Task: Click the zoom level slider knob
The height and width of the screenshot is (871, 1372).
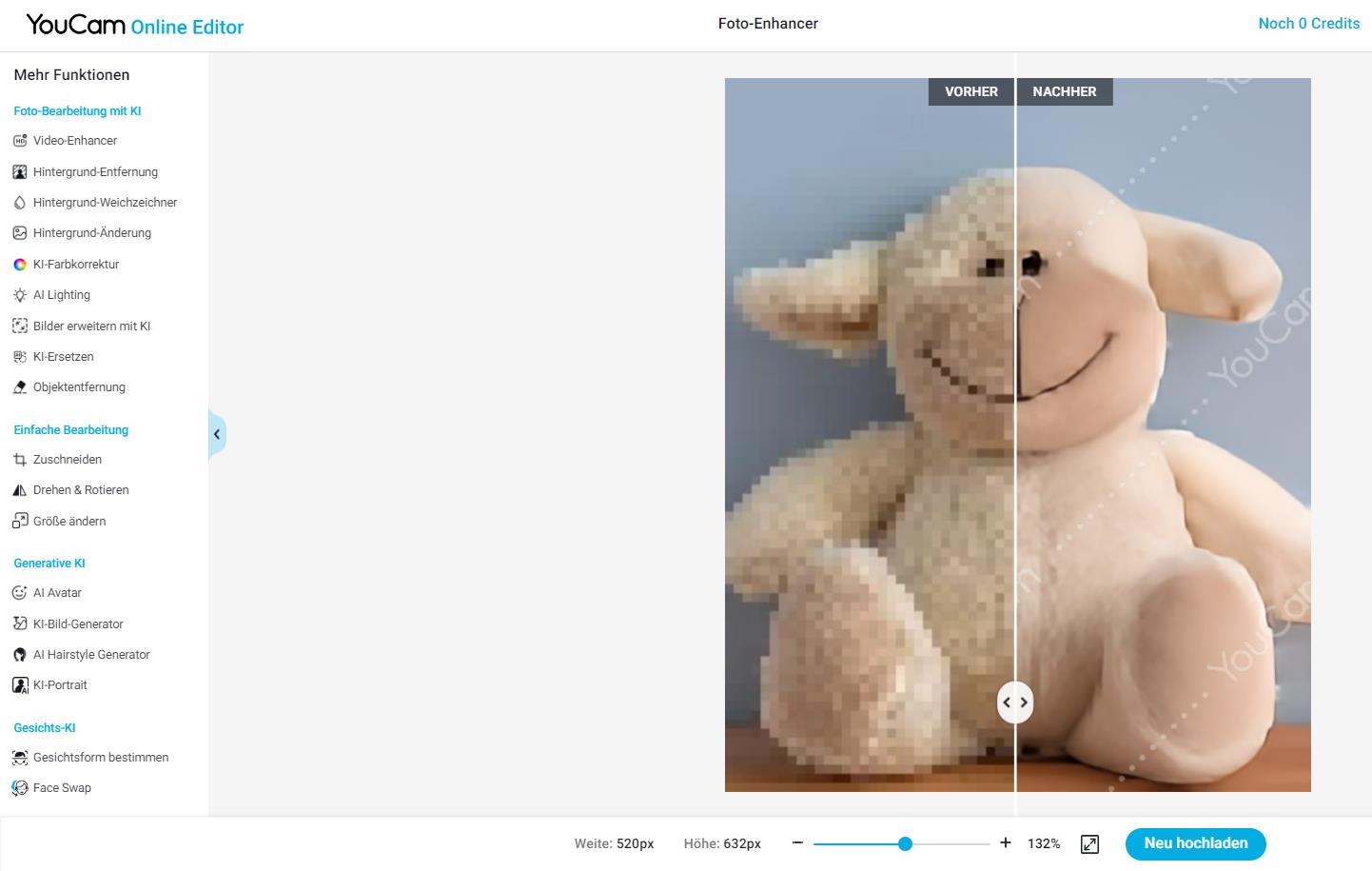Action: (905, 843)
